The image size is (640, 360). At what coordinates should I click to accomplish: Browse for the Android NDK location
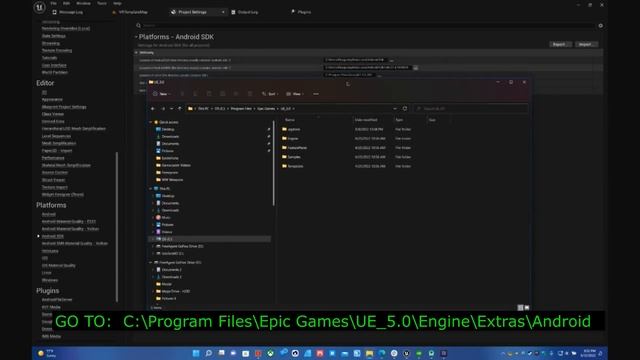tap(416, 68)
